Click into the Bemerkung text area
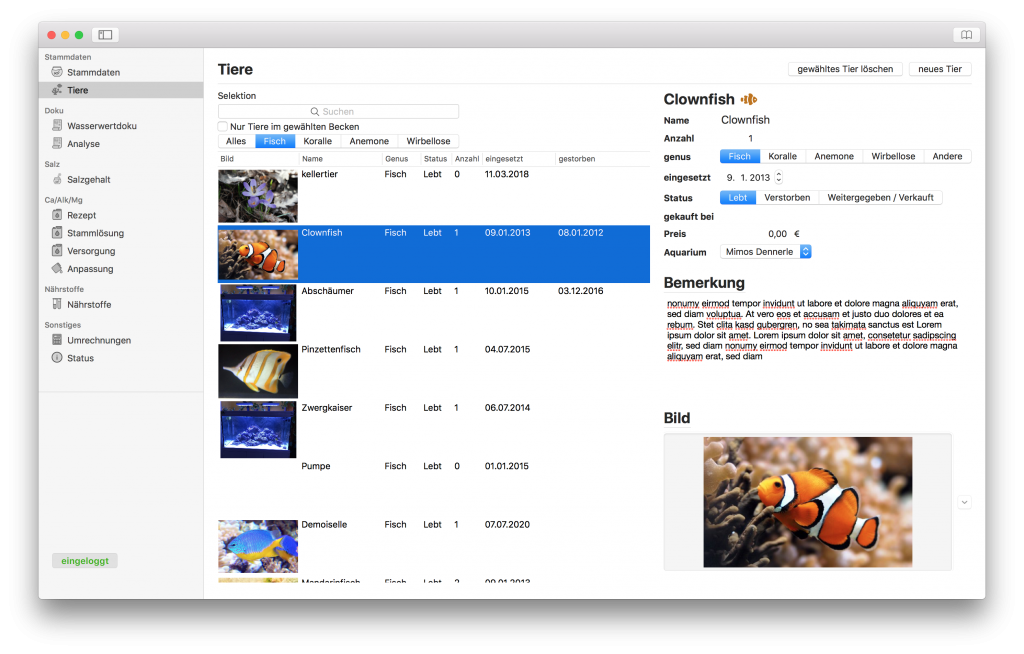 click(812, 330)
